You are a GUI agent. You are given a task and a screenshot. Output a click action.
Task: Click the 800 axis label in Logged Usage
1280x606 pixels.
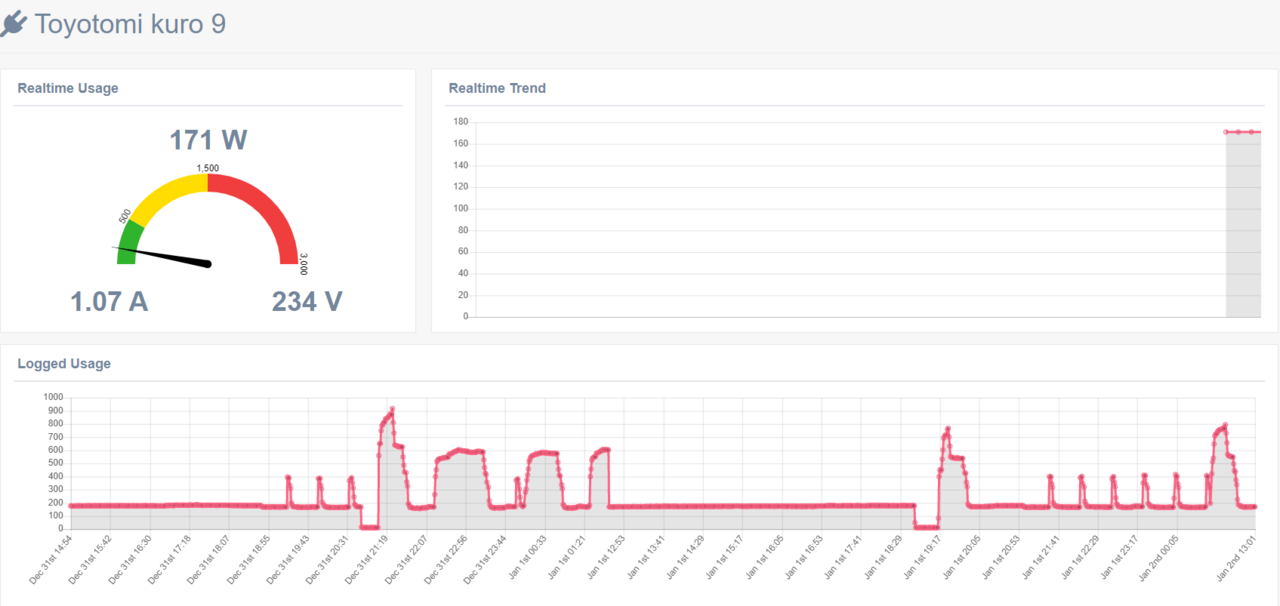[x=56, y=423]
